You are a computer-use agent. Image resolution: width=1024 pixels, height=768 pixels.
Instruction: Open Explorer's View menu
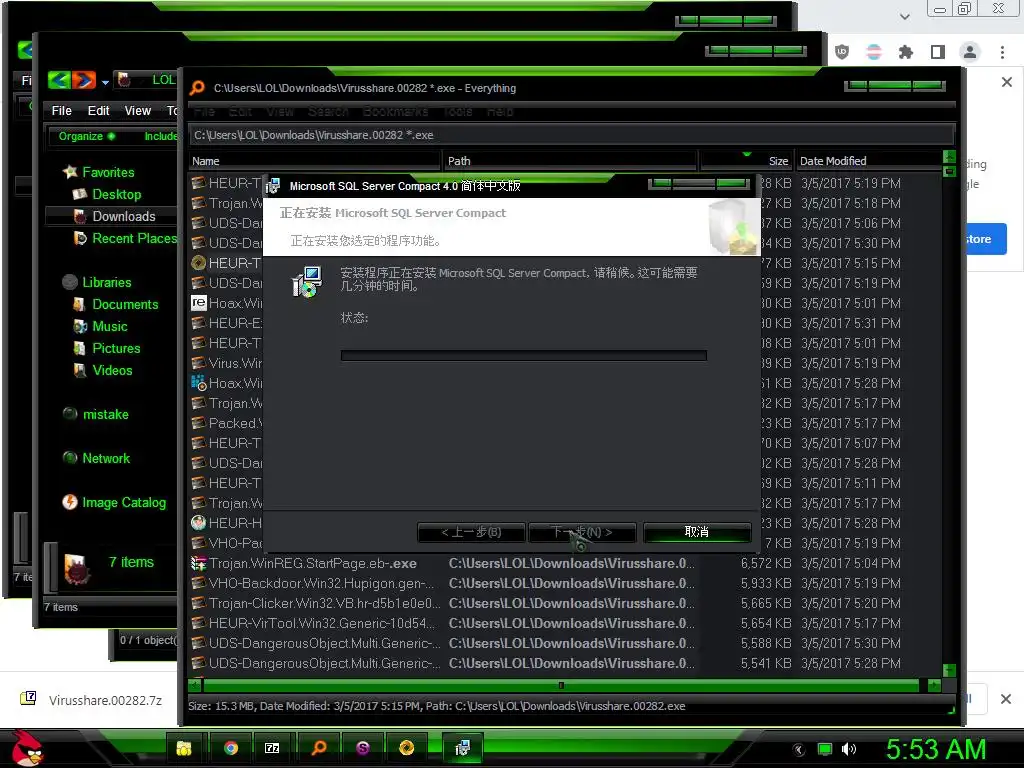pos(138,110)
